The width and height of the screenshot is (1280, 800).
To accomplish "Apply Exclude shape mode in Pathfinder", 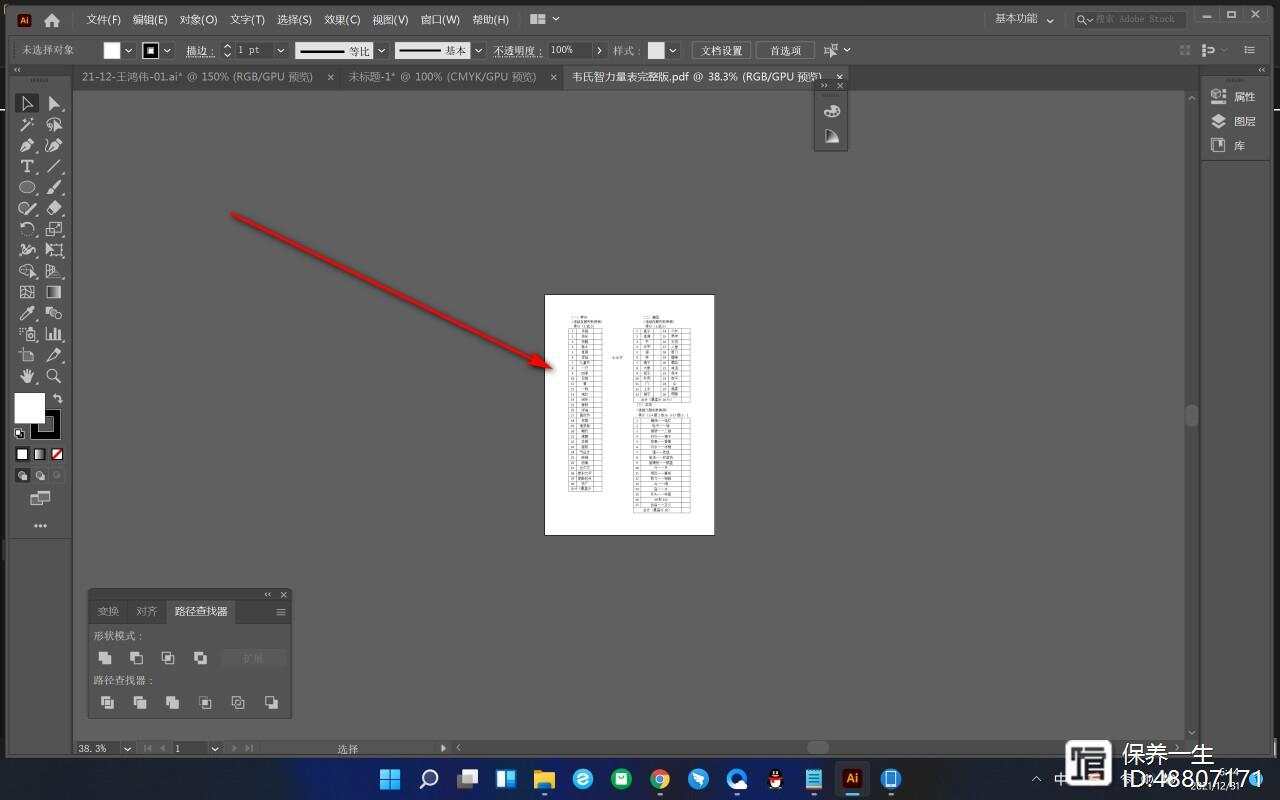I will (x=201, y=658).
